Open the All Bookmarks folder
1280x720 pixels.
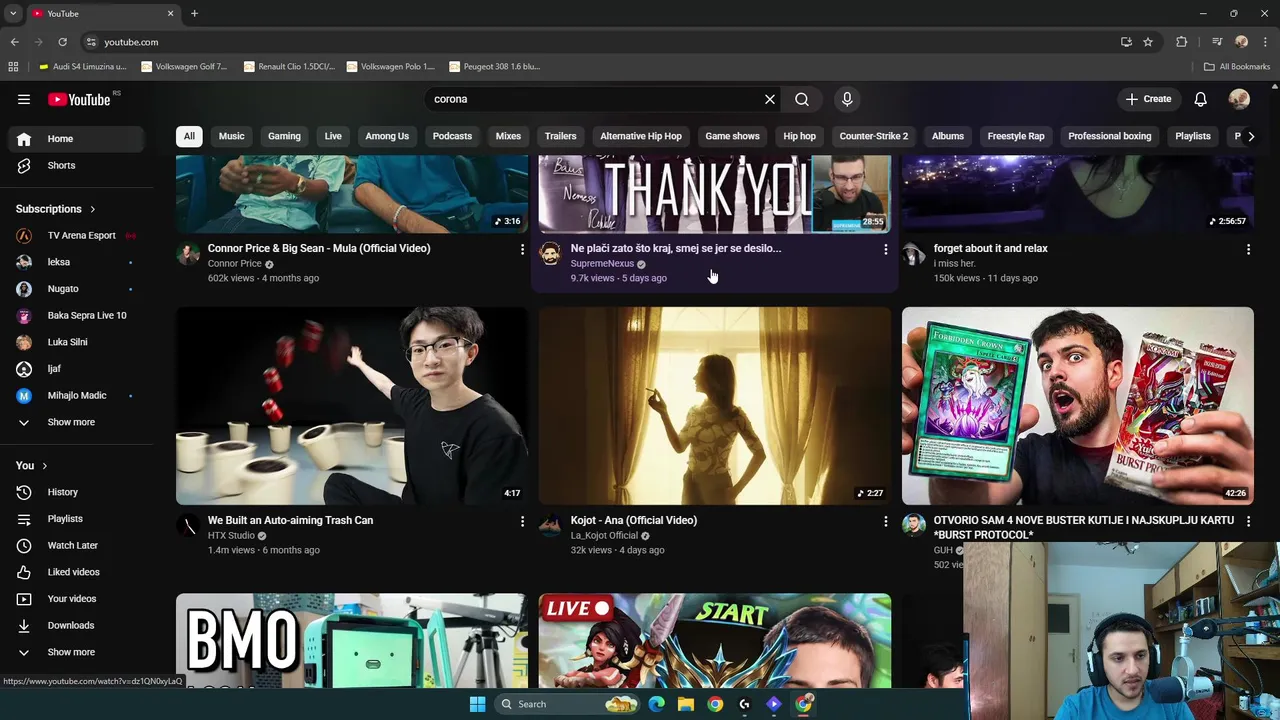1237,67
